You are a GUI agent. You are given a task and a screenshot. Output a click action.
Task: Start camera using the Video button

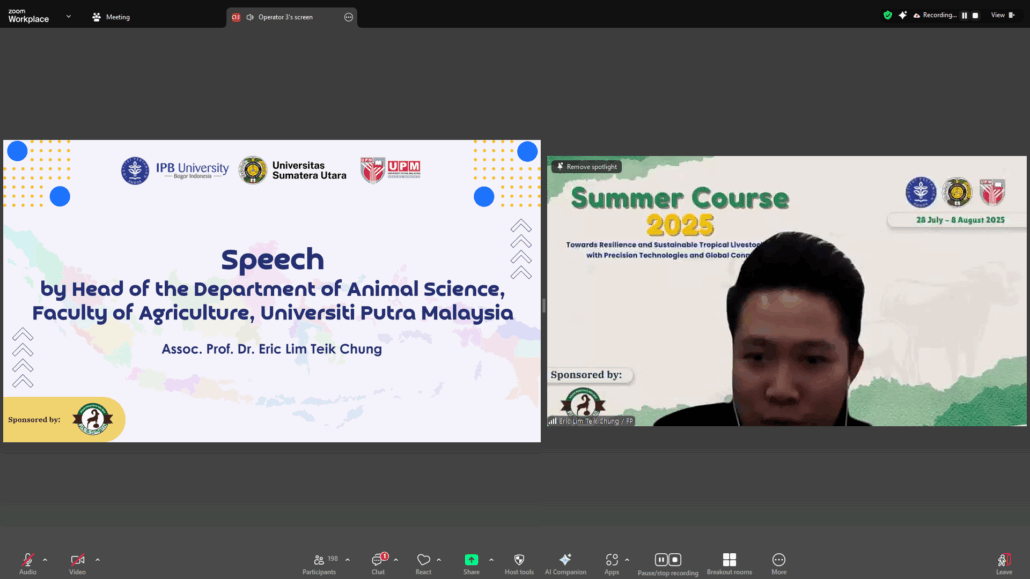77,560
